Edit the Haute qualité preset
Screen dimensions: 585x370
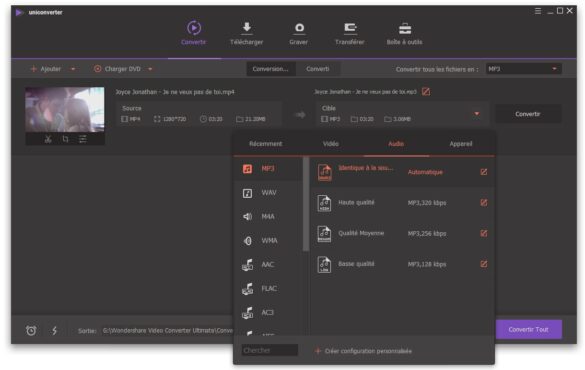[484, 203]
